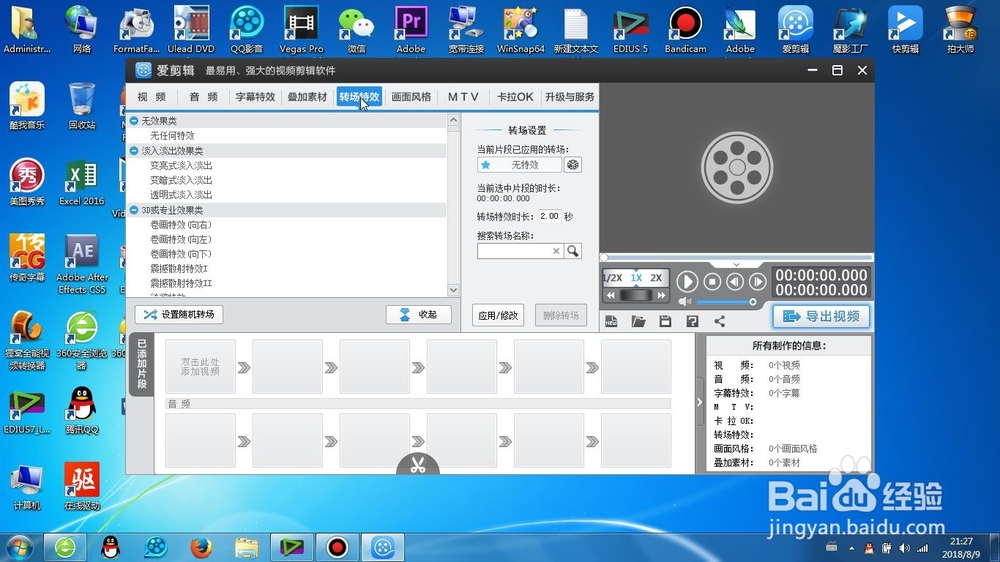This screenshot has height=562, width=1000.
Task: Switch to the 画面风格 tab
Action: click(x=411, y=97)
